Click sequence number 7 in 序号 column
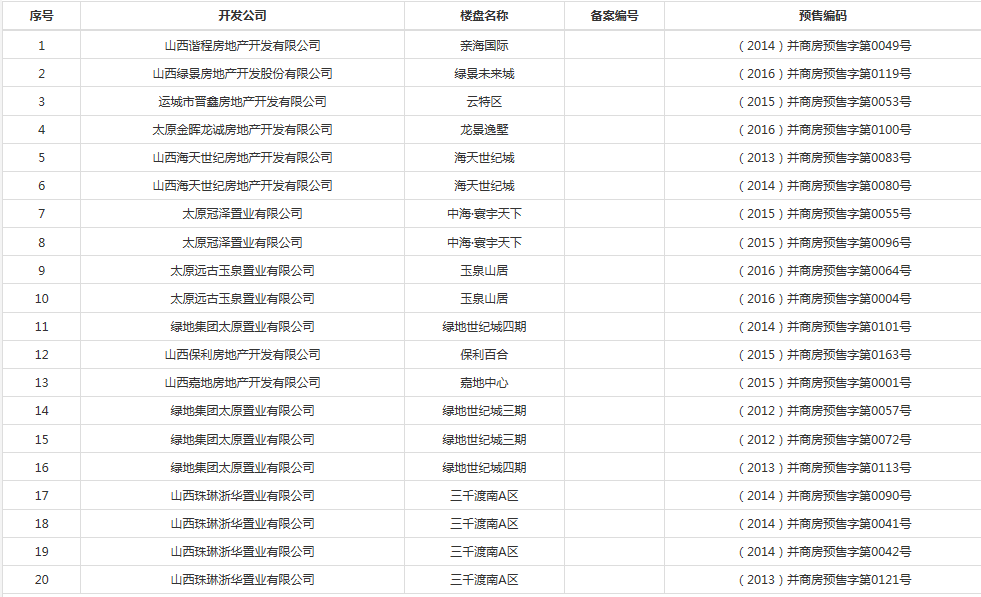 [x=41, y=214]
